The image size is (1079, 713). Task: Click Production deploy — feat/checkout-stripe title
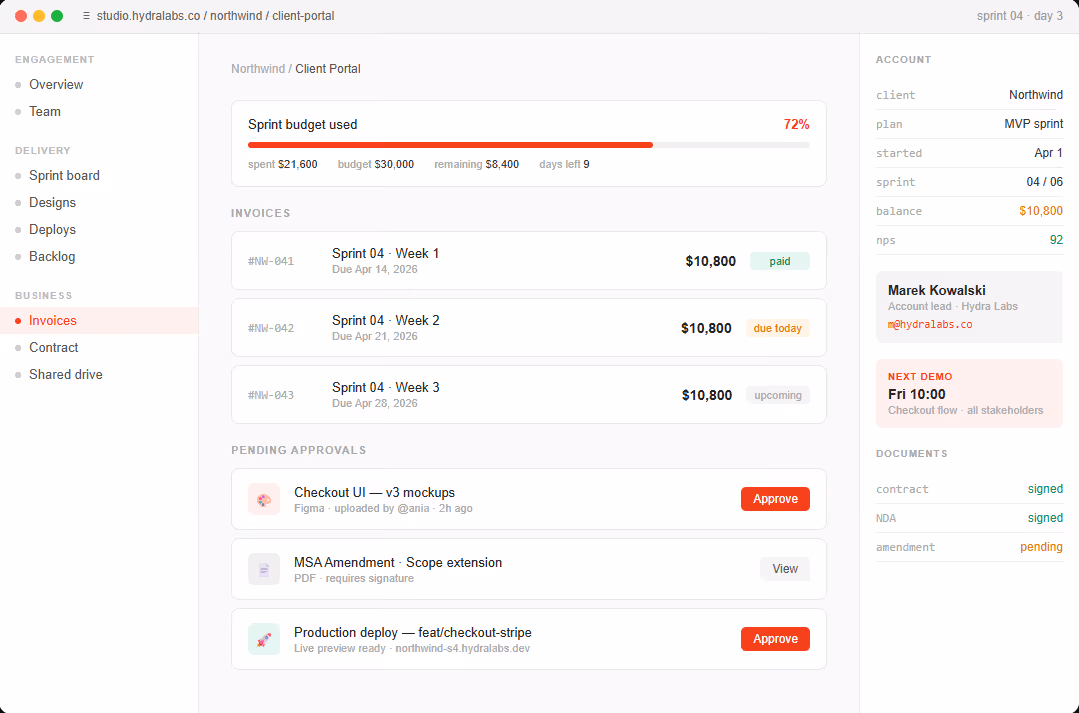click(x=413, y=632)
